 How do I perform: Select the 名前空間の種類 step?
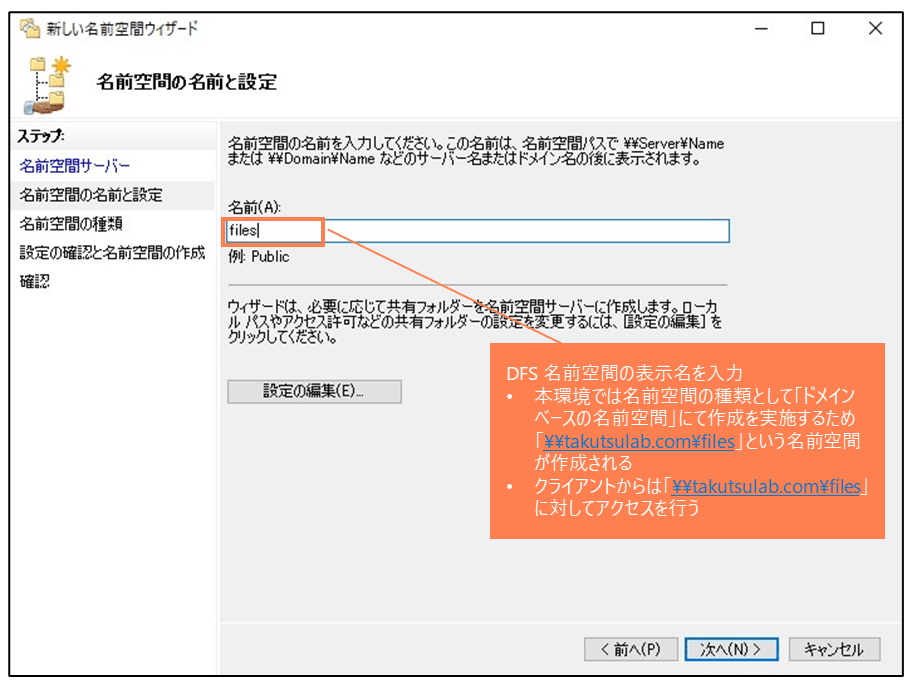pyautogui.click(x=71, y=224)
